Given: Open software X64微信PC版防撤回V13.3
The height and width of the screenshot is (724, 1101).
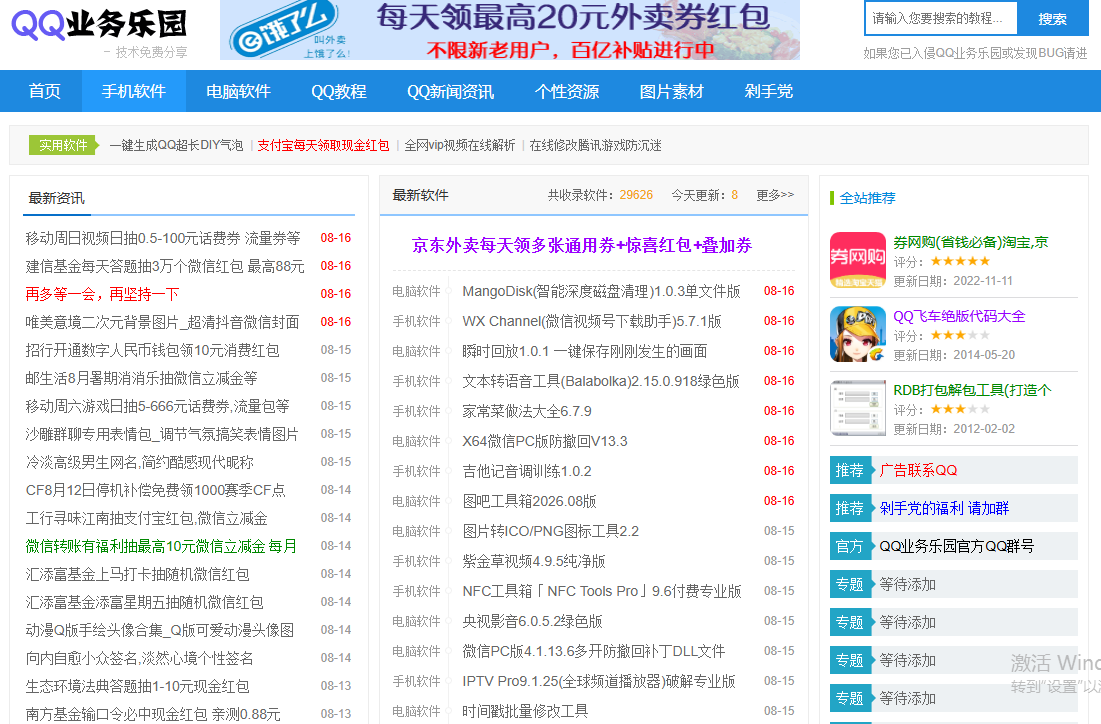Looking at the screenshot, I should pos(545,442).
